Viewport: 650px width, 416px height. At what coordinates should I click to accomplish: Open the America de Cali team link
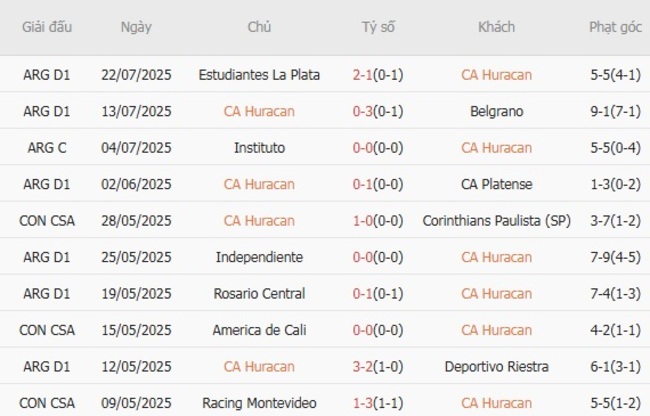click(x=259, y=330)
